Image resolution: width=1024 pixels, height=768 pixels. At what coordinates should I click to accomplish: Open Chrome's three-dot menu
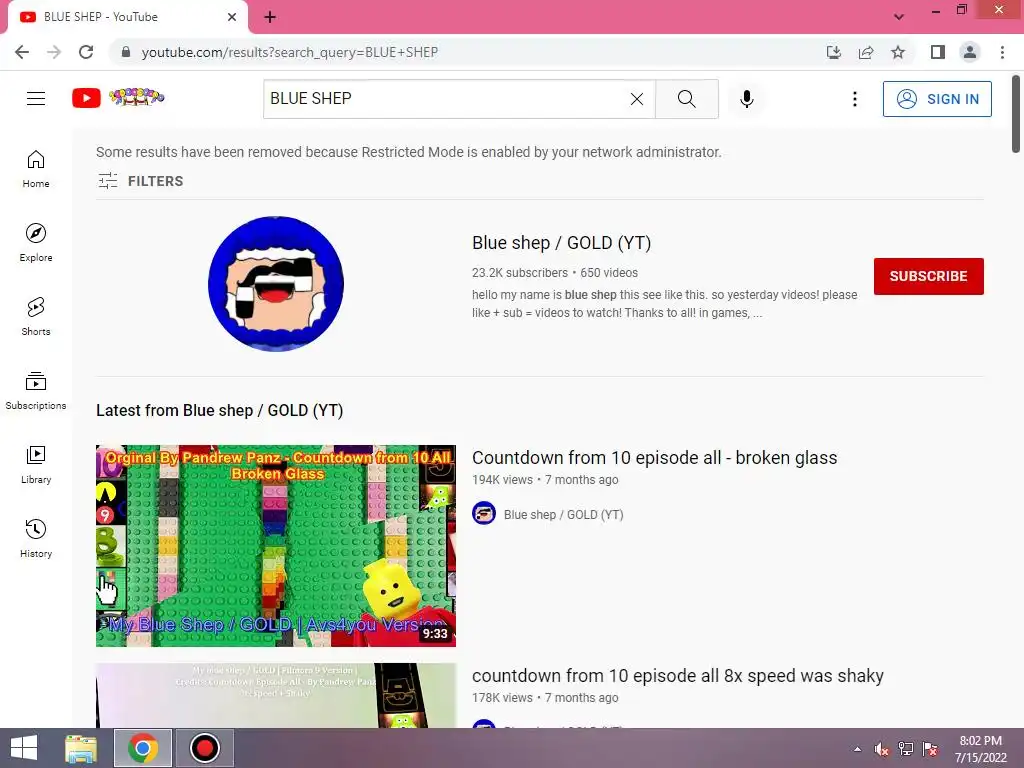[x=1002, y=52]
